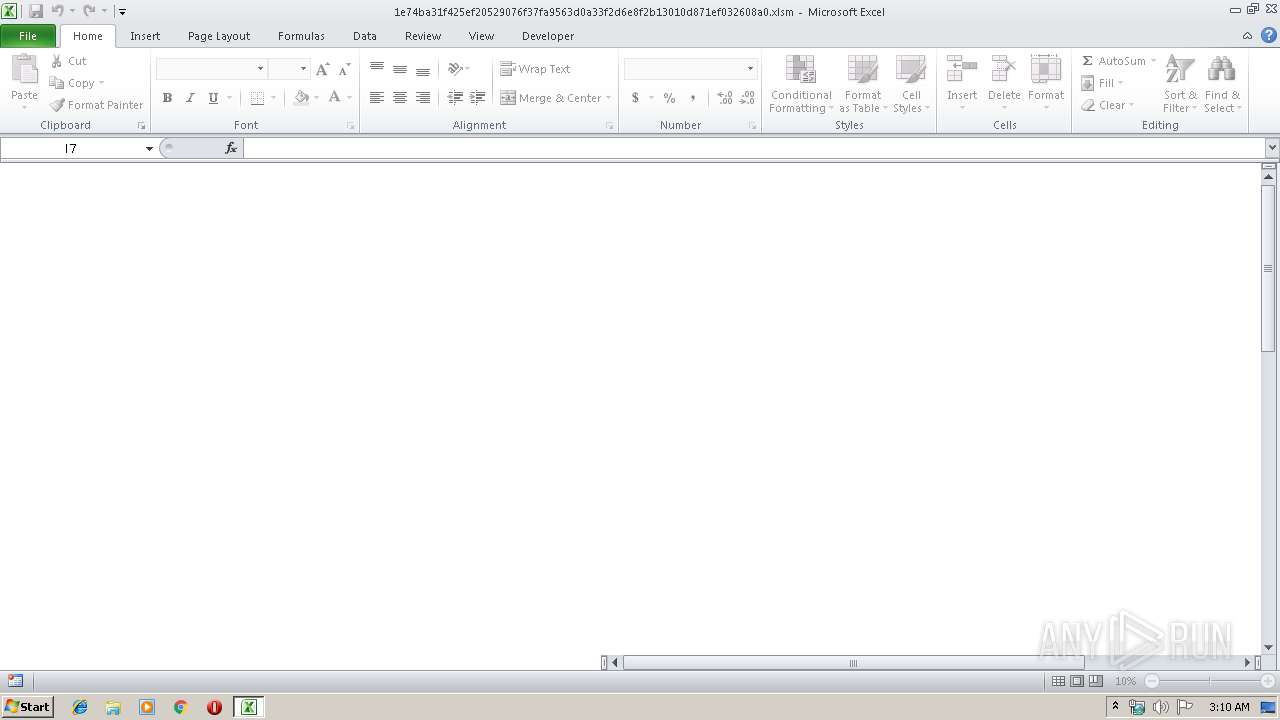The image size is (1280, 720).
Task: Click Increase Indent icon
Action: tap(478, 98)
